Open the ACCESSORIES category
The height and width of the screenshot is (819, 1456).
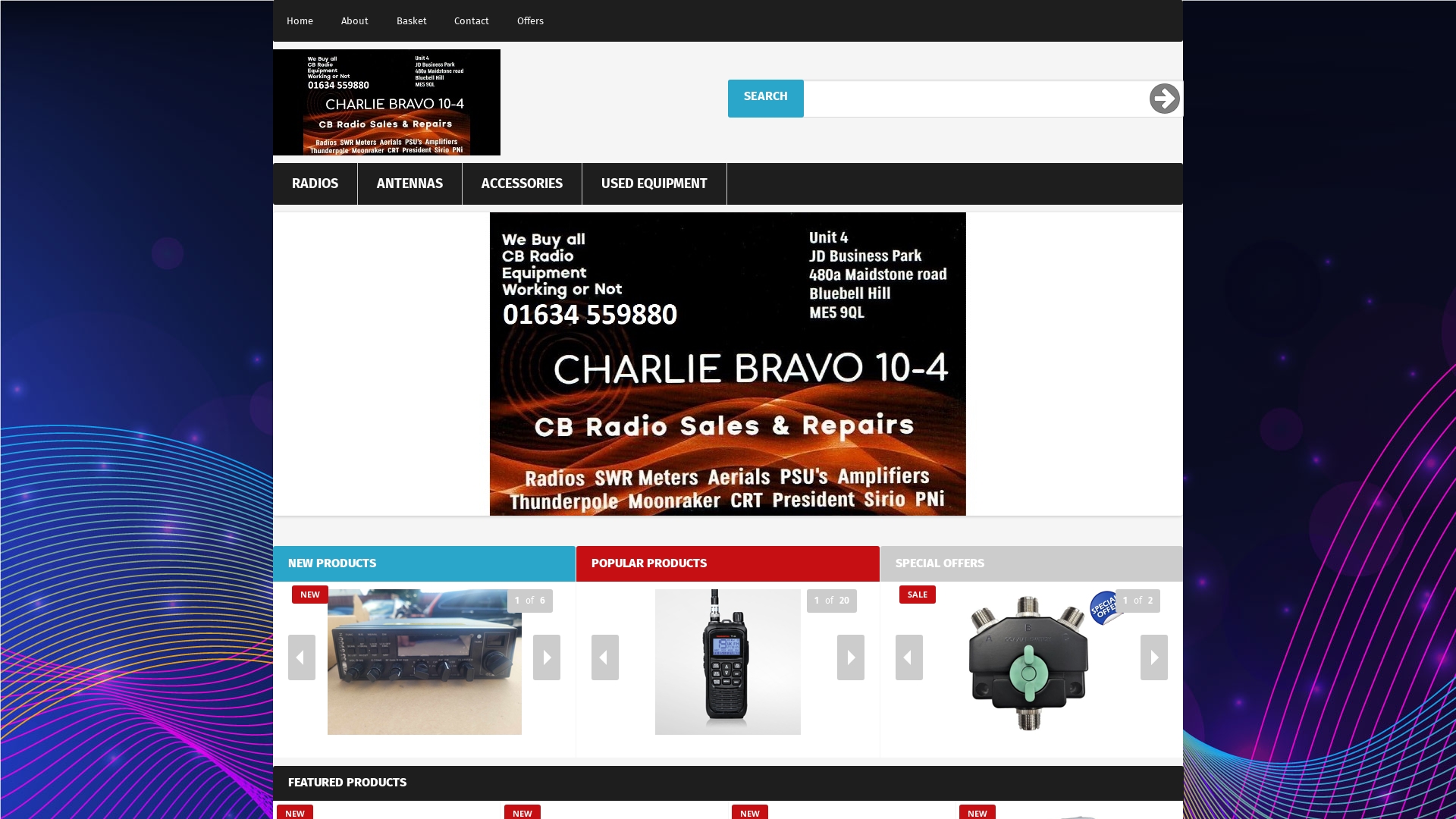[521, 184]
